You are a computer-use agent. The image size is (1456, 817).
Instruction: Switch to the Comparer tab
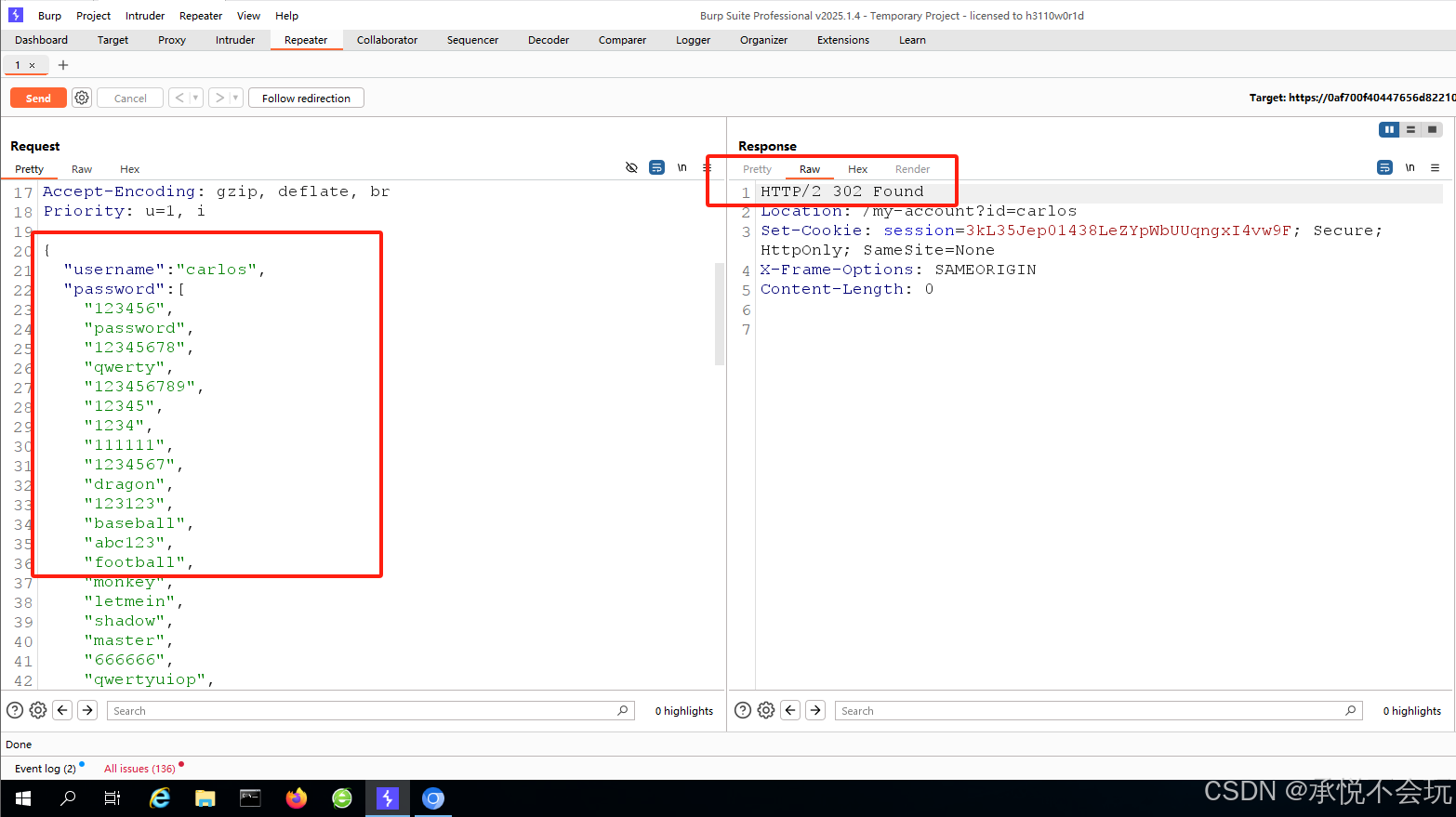pos(622,40)
